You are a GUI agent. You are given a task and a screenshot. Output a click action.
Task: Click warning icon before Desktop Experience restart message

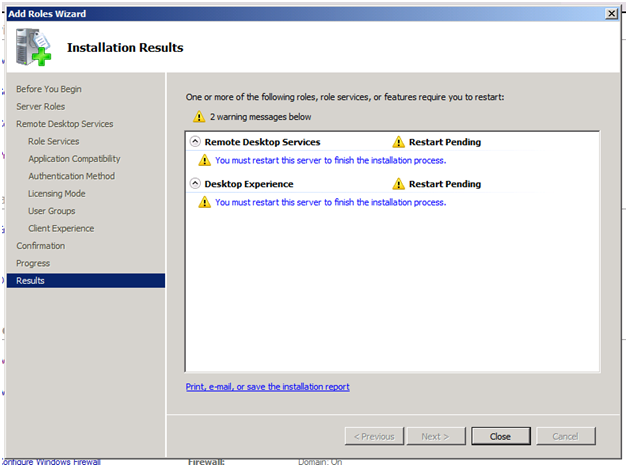tap(204, 202)
